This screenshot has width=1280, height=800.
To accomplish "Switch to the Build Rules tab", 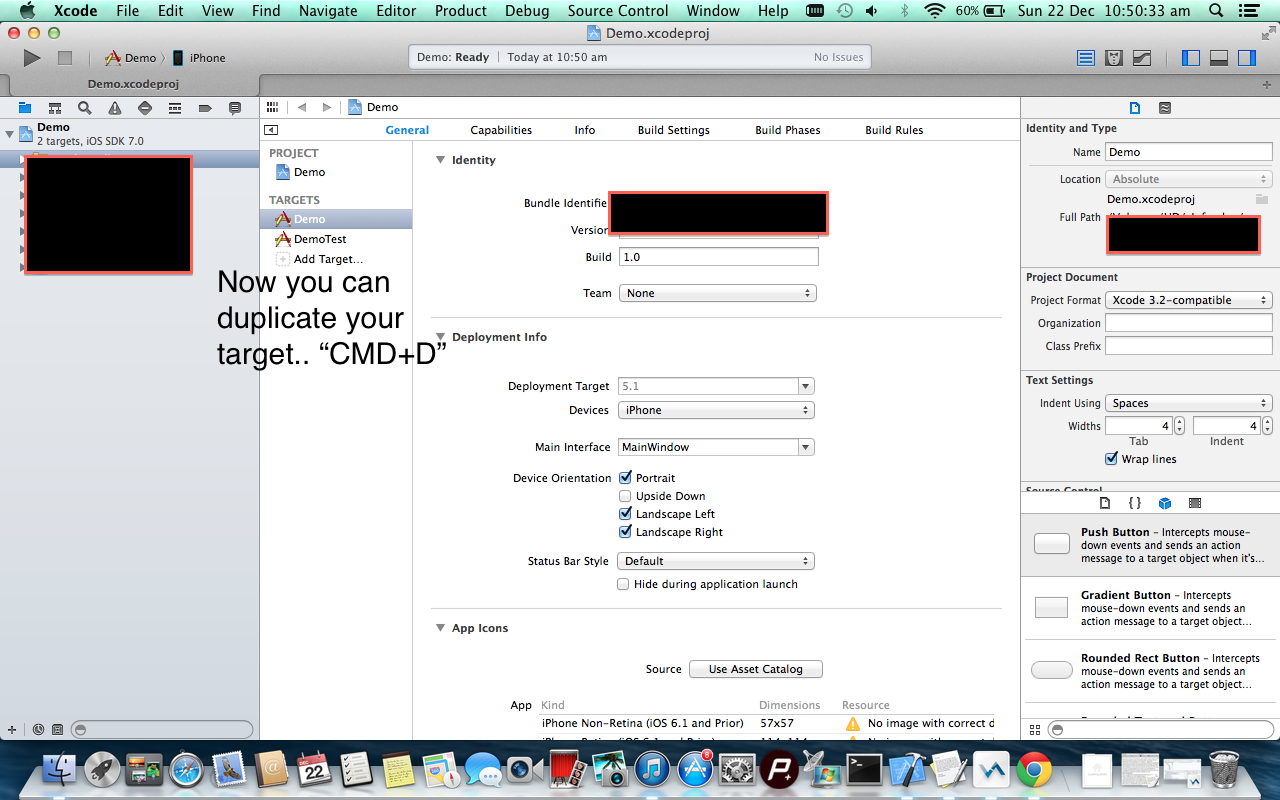I will [894, 130].
